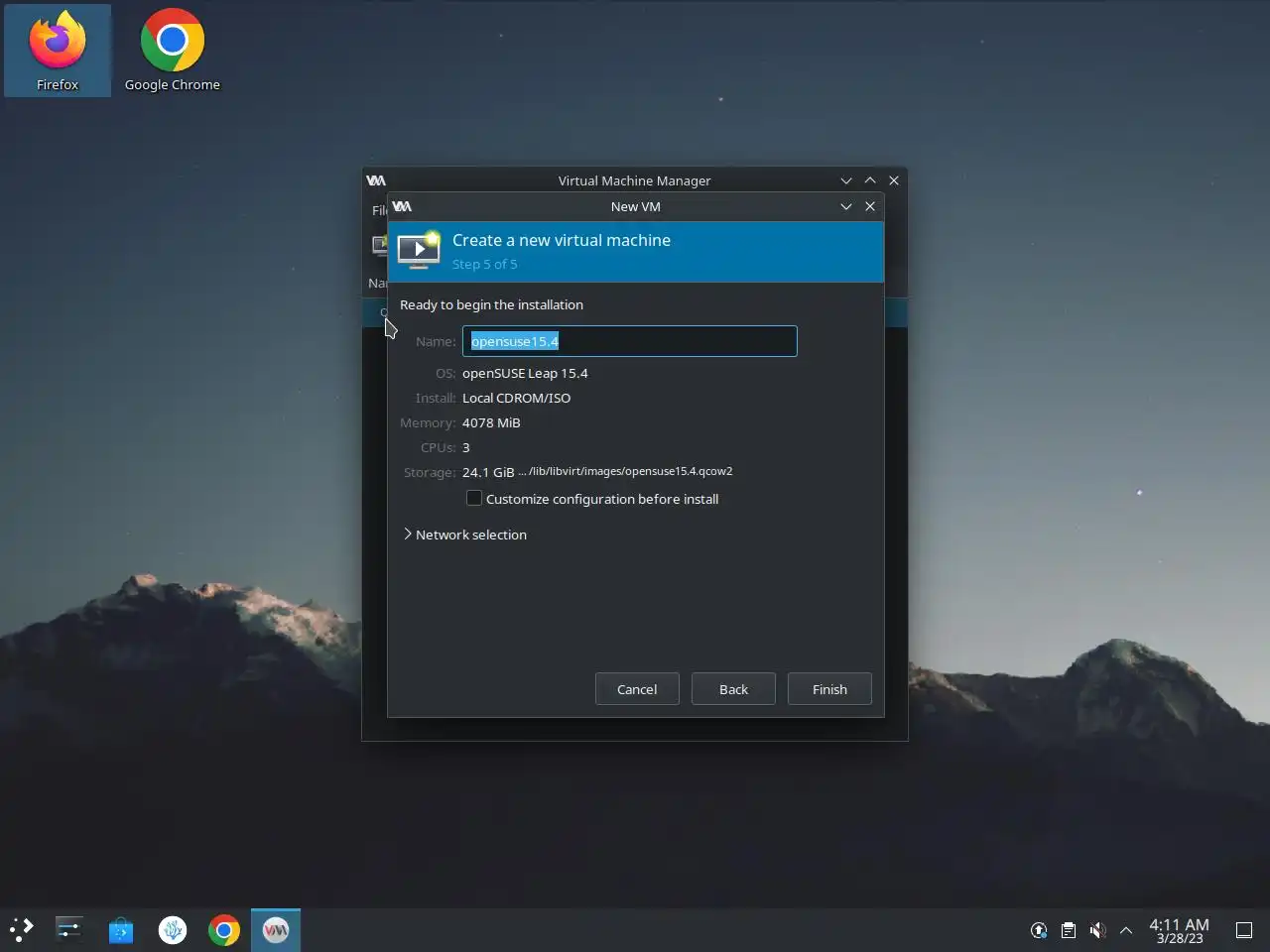Maximize Virtual Machine Manager window
Viewport: 1270px width, 952px height.
[870, 180]
